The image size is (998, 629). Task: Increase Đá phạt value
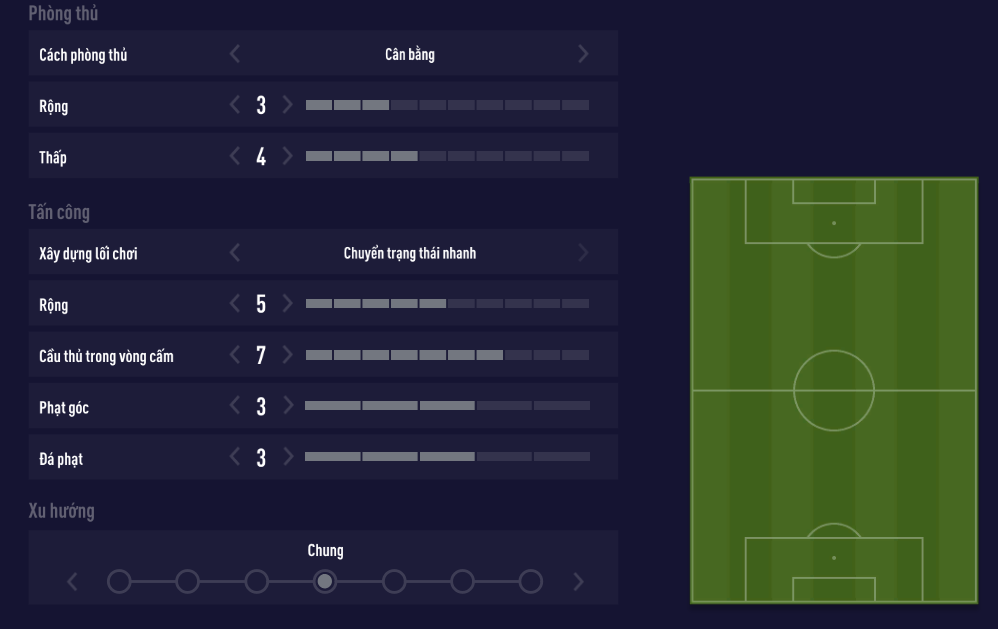[x=287, y=457]
